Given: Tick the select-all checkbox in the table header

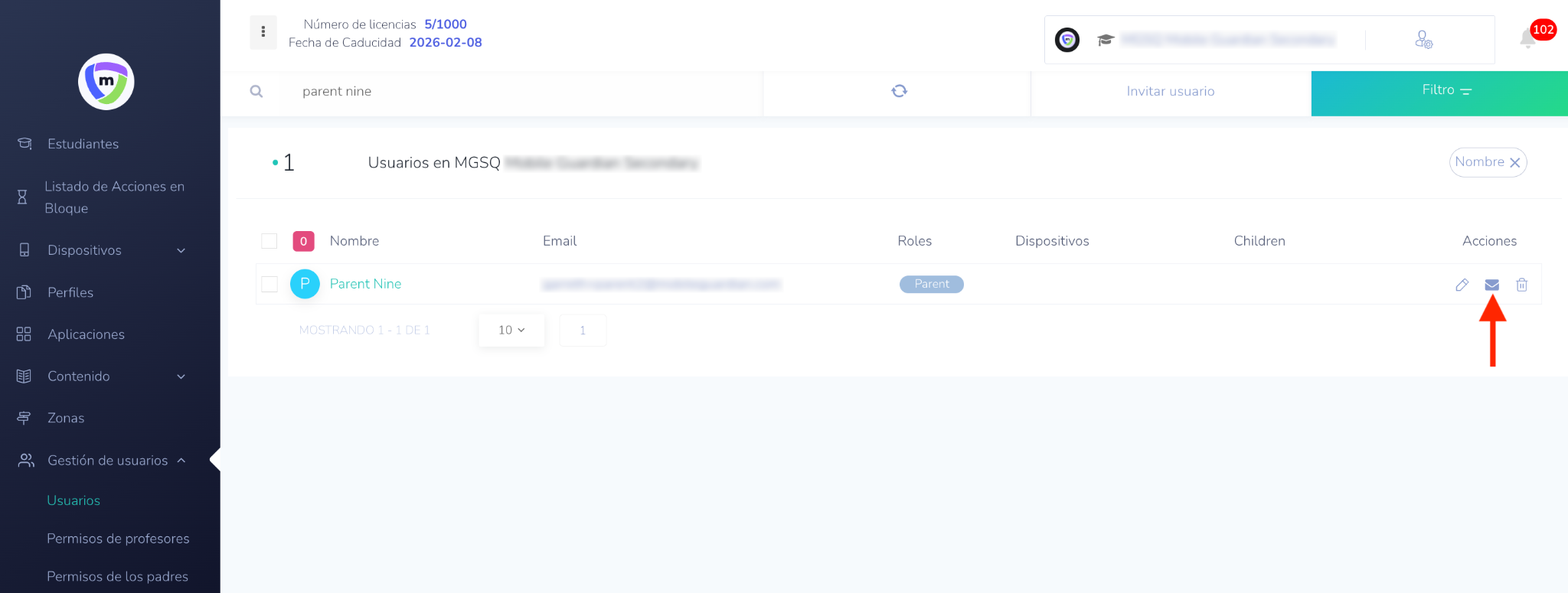Looking at the screenshot, I should click(269, 241).
